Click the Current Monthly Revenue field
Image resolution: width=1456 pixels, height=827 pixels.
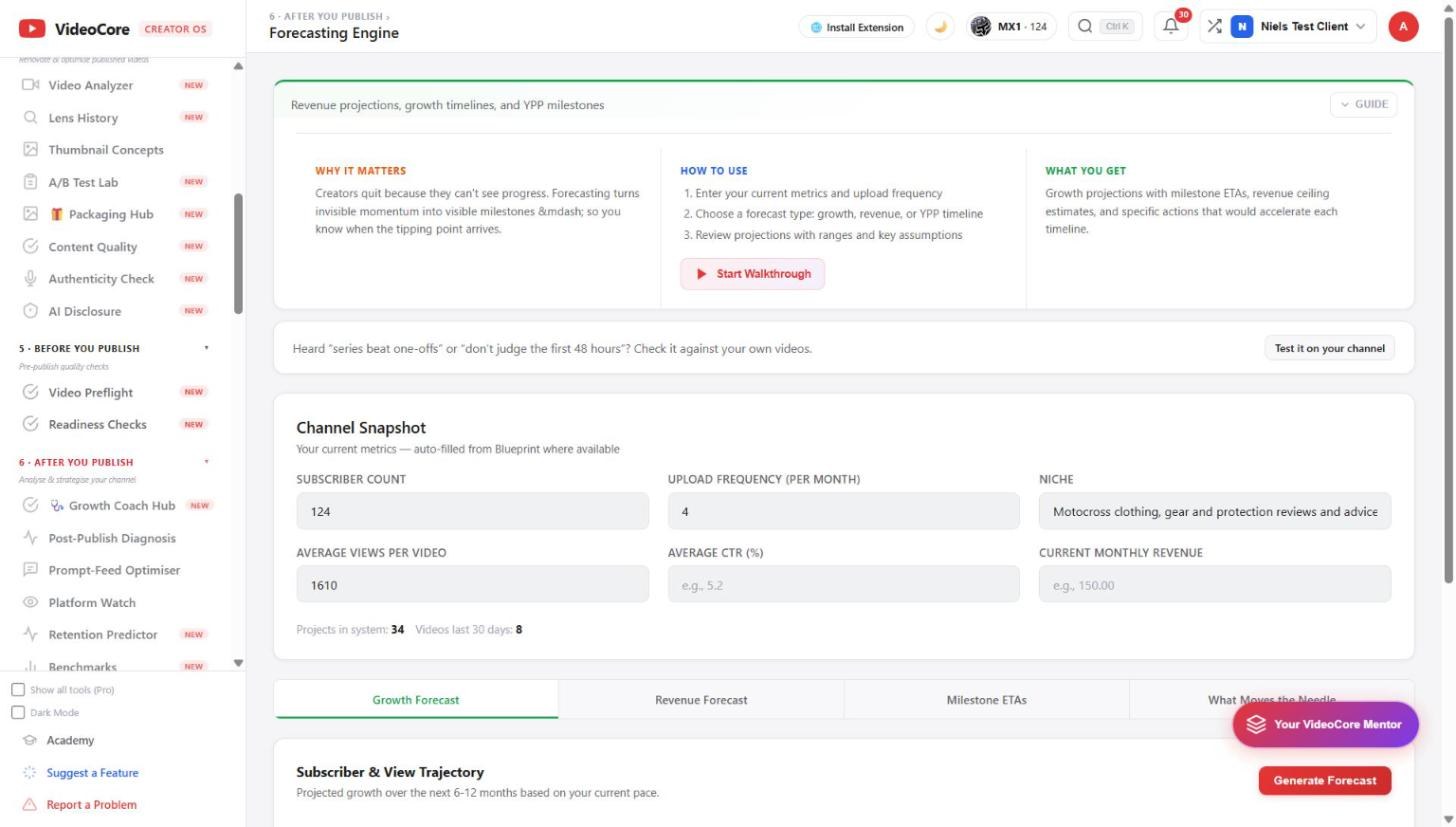pos(1214,585)
